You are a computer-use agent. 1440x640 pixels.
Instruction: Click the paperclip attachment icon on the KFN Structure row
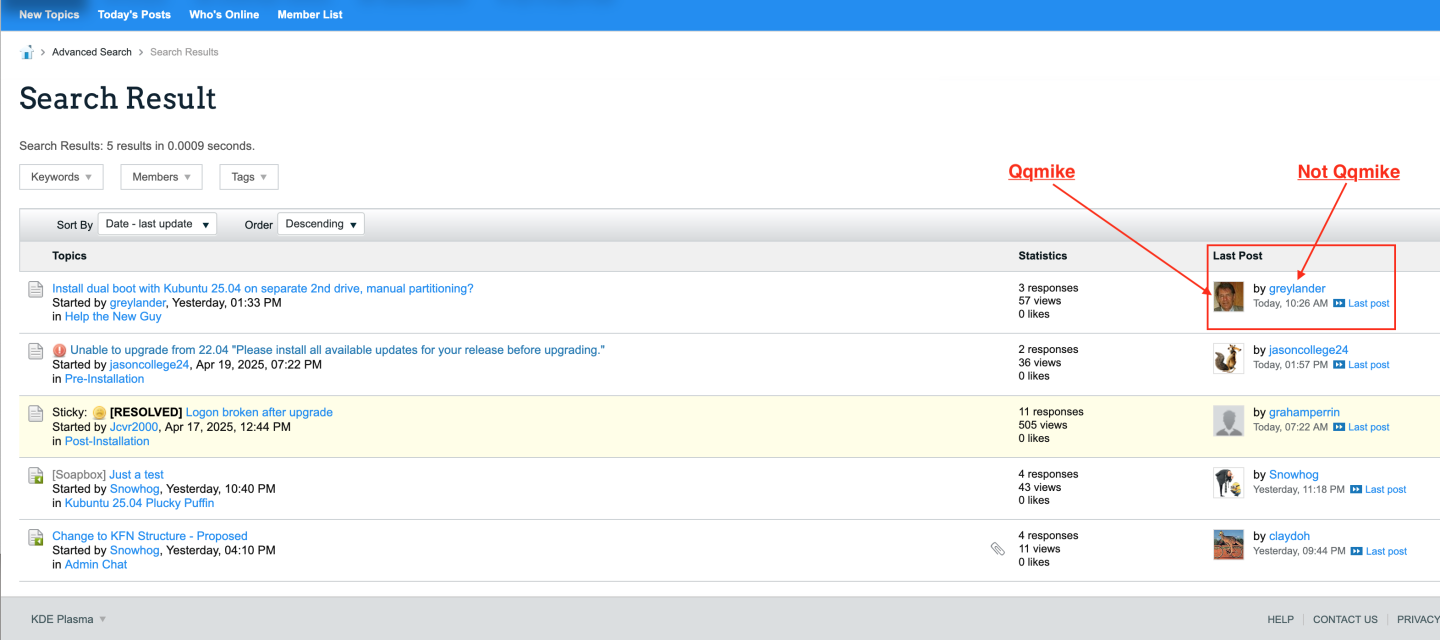click(997, 549)
